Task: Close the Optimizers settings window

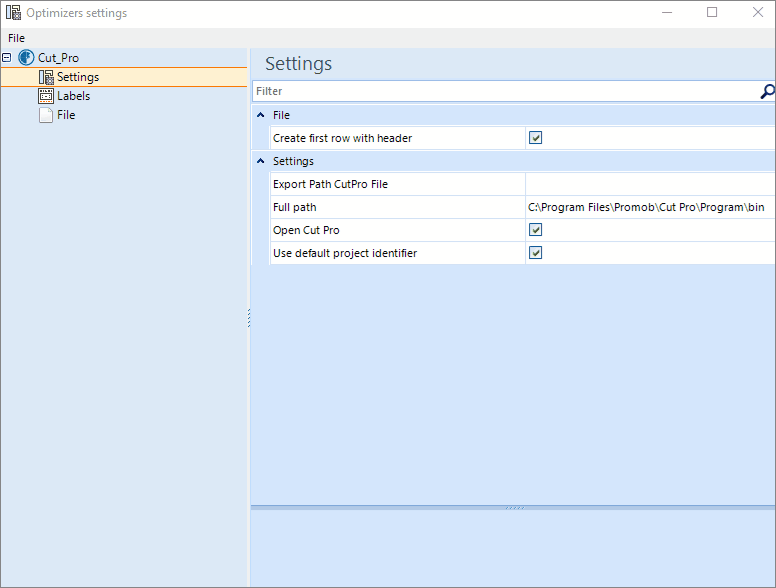Action: click(x=758, y=12)
